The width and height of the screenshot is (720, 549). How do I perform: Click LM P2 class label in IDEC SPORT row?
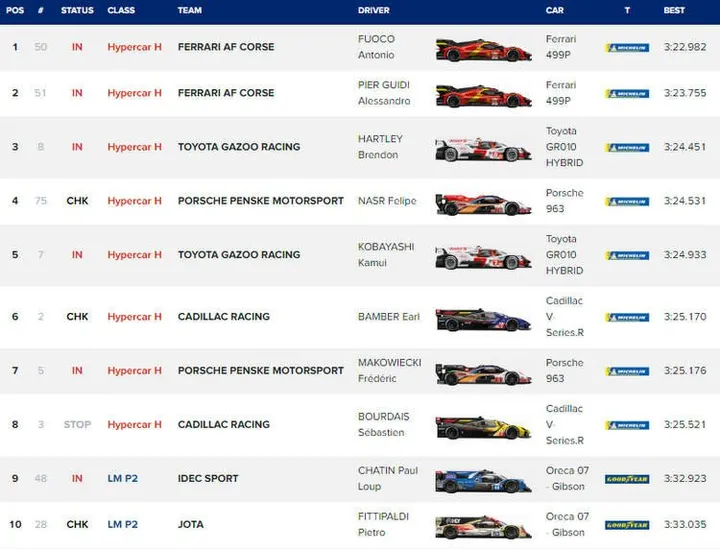(123, 478)
